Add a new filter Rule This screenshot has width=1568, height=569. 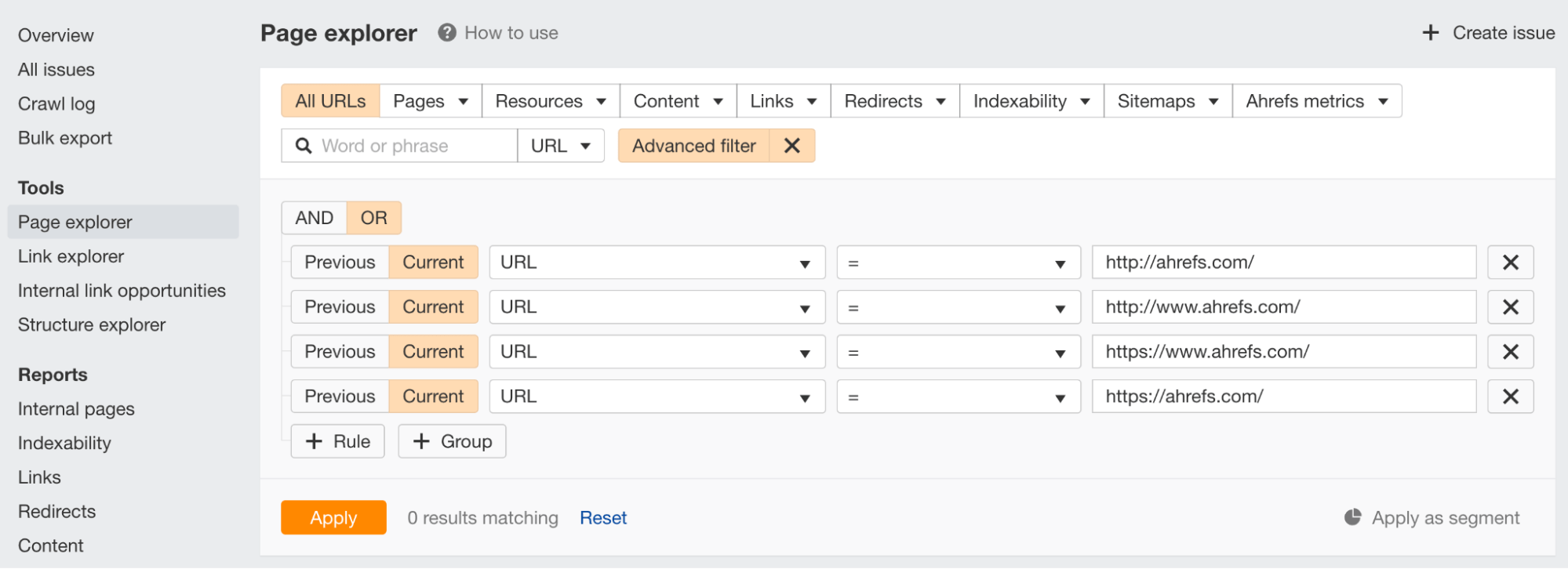pos(337,441)
